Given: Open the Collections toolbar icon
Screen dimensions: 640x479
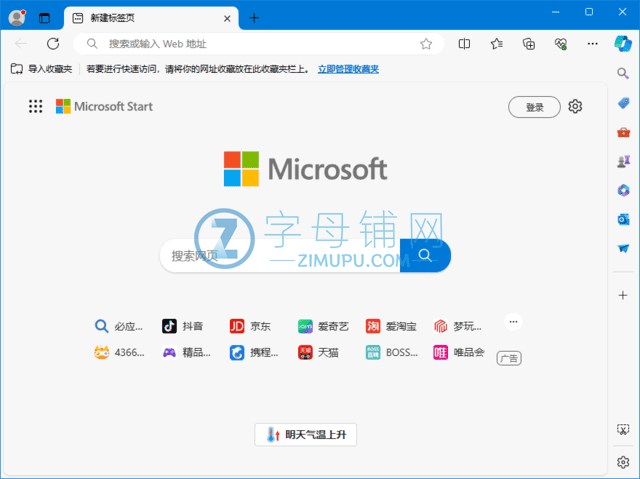Looking at the screenshot, I should click(x=529, y=44).
